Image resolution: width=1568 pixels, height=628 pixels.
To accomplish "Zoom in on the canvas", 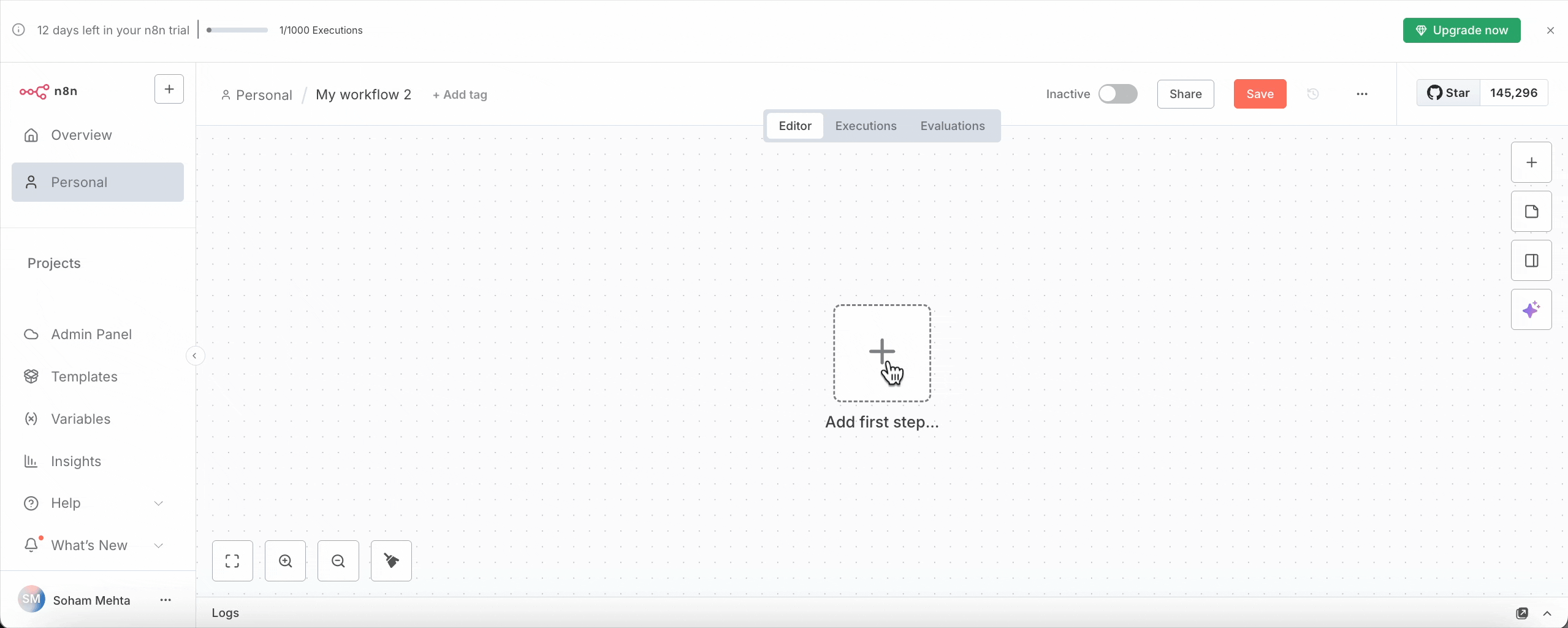I will click(x=286, y=561).
